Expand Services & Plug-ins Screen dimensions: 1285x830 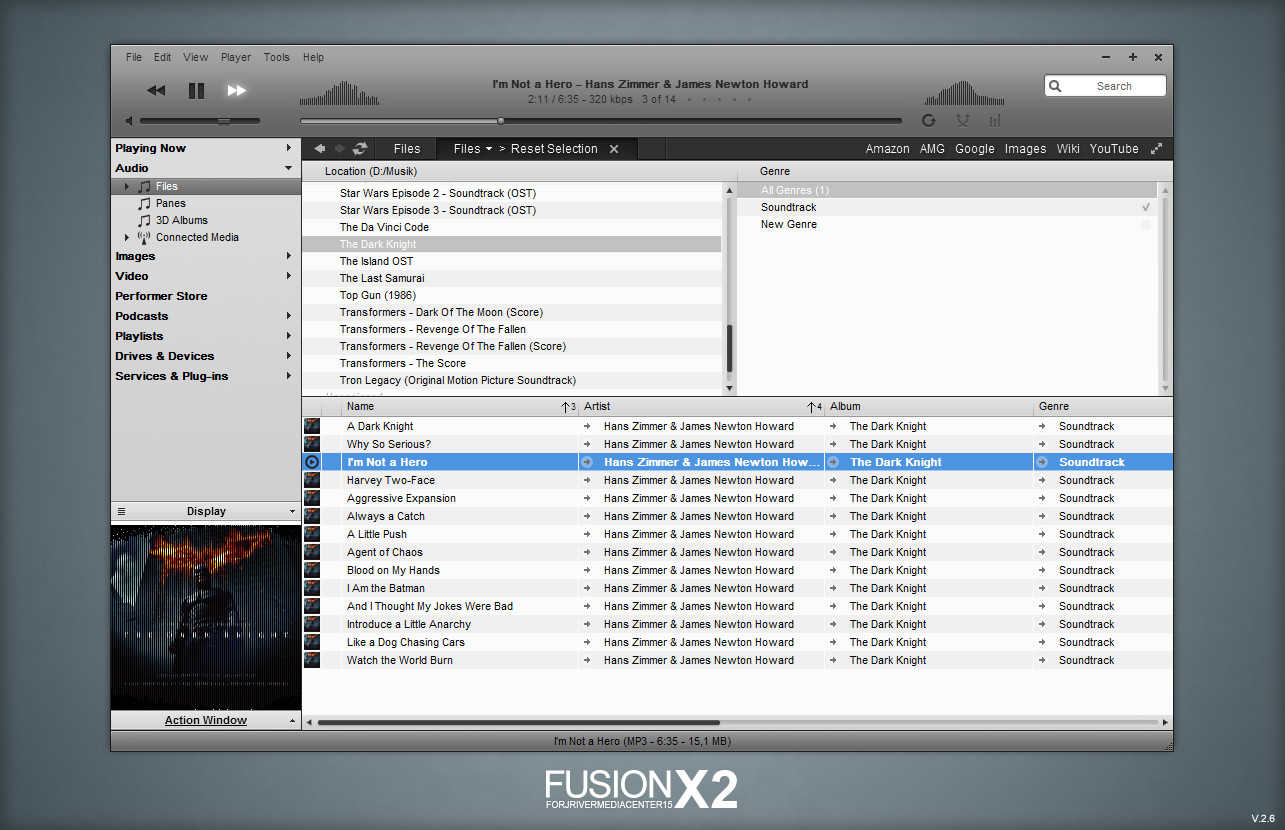pos(289,376)
